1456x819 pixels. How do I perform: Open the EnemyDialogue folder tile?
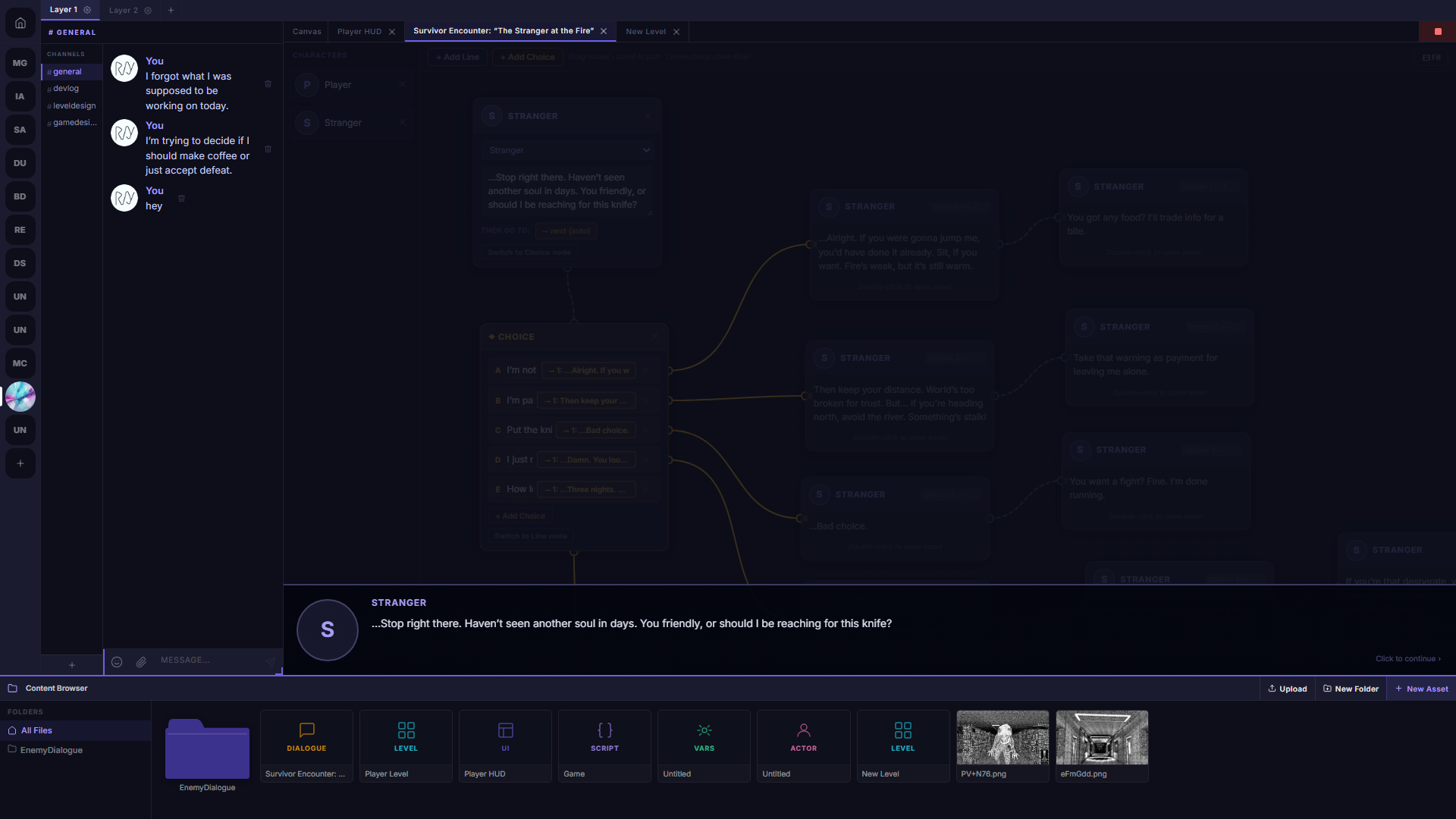[207, 755]
